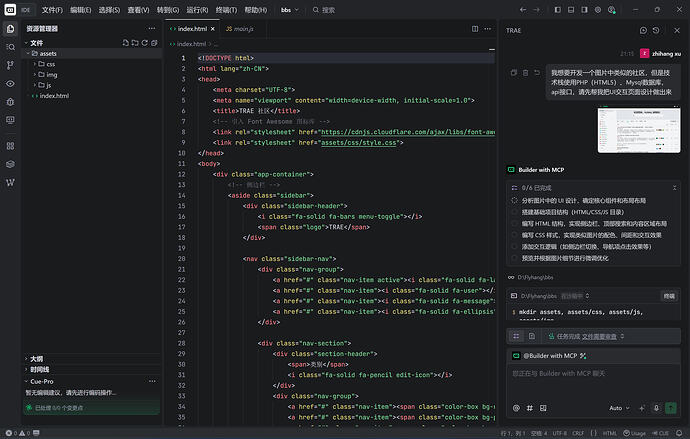
Task: Insert # context in chat input
Action: [530, 408]
